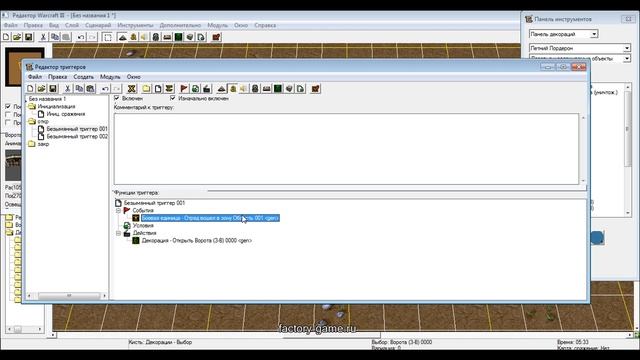Select highlighted event 'Боевая единица' row
The height and width of the screenshot is (360, 640).
210,218
